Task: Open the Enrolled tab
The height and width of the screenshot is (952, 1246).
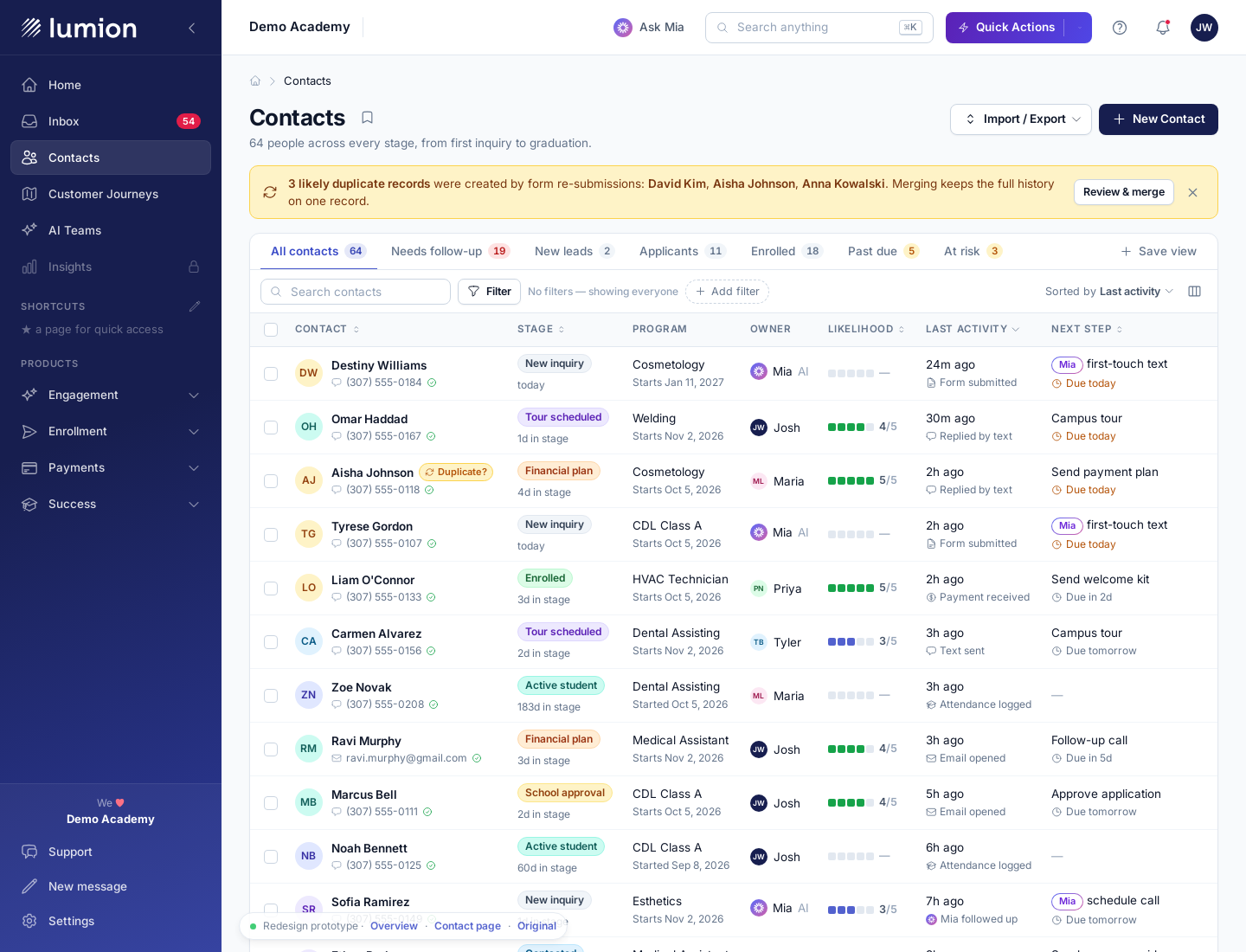Action: coord(787,251)
